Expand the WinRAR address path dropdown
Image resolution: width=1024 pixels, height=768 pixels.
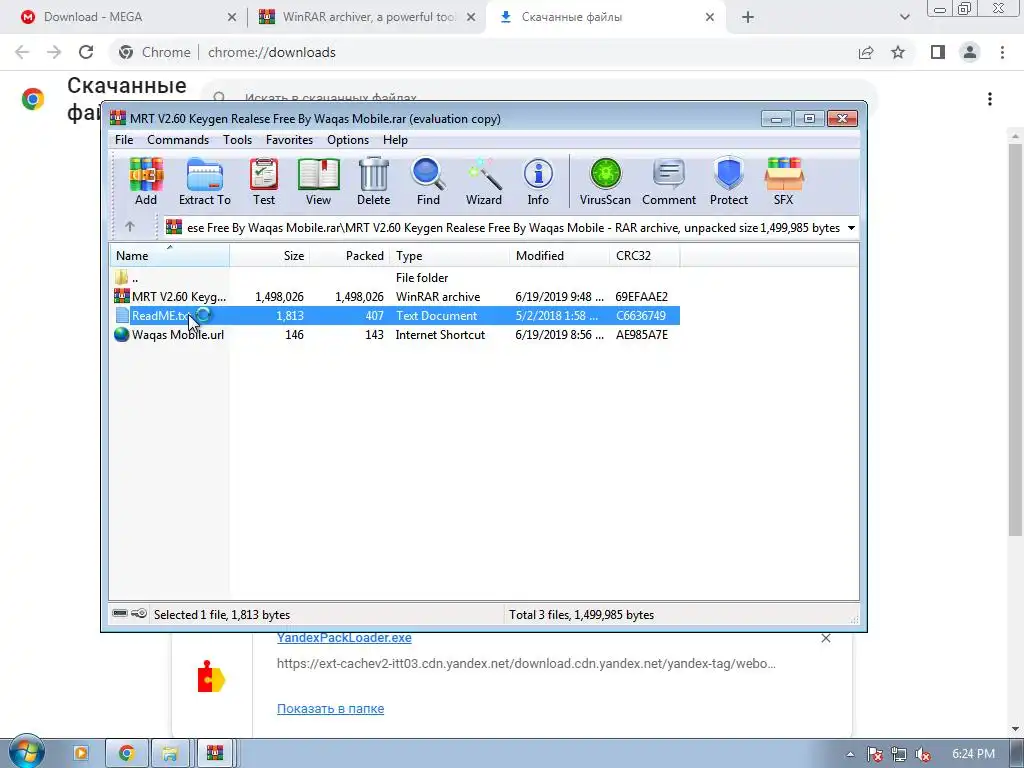(x=851, y=228)
